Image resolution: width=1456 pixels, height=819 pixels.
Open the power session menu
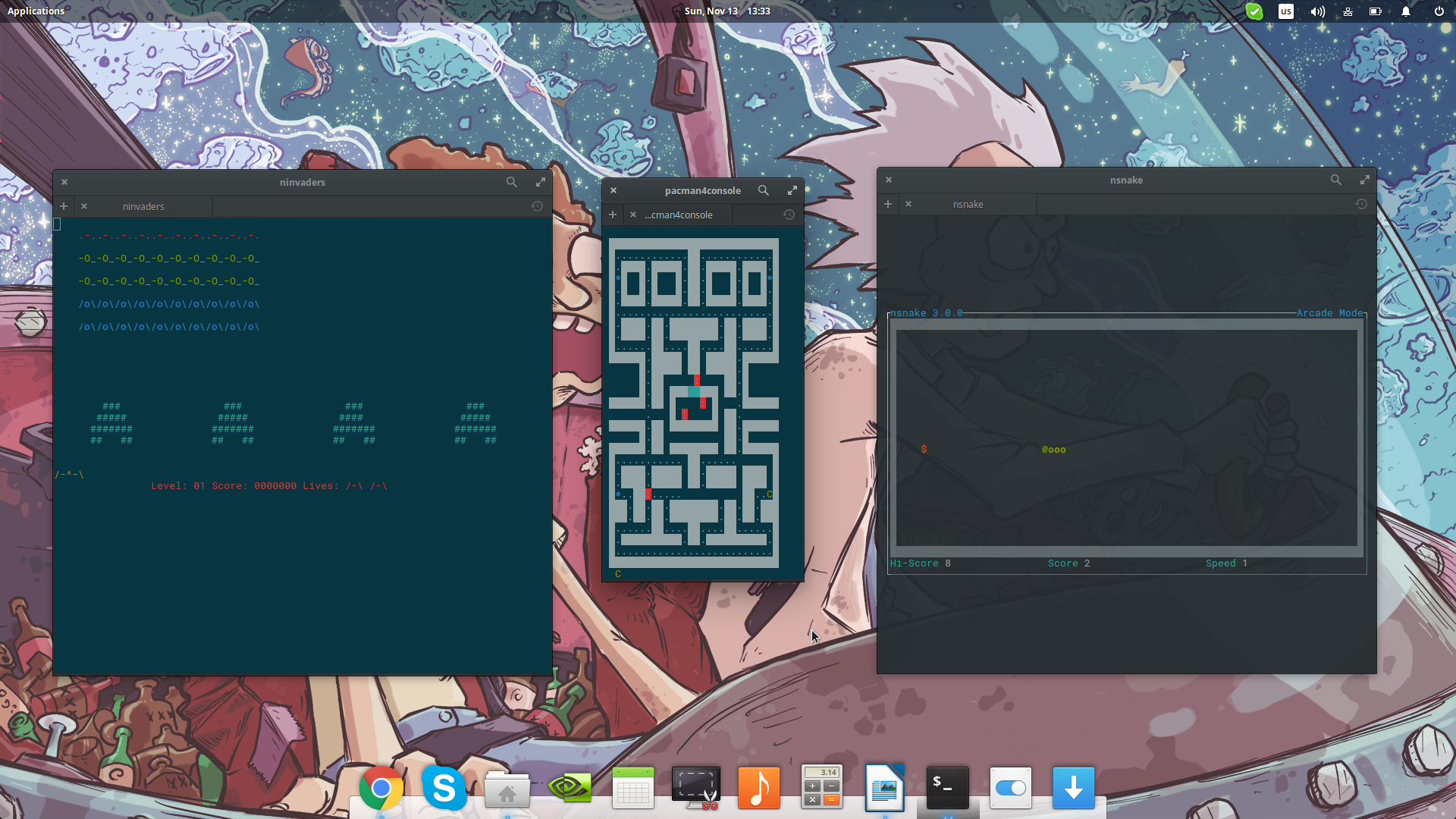pos(1439,11)
